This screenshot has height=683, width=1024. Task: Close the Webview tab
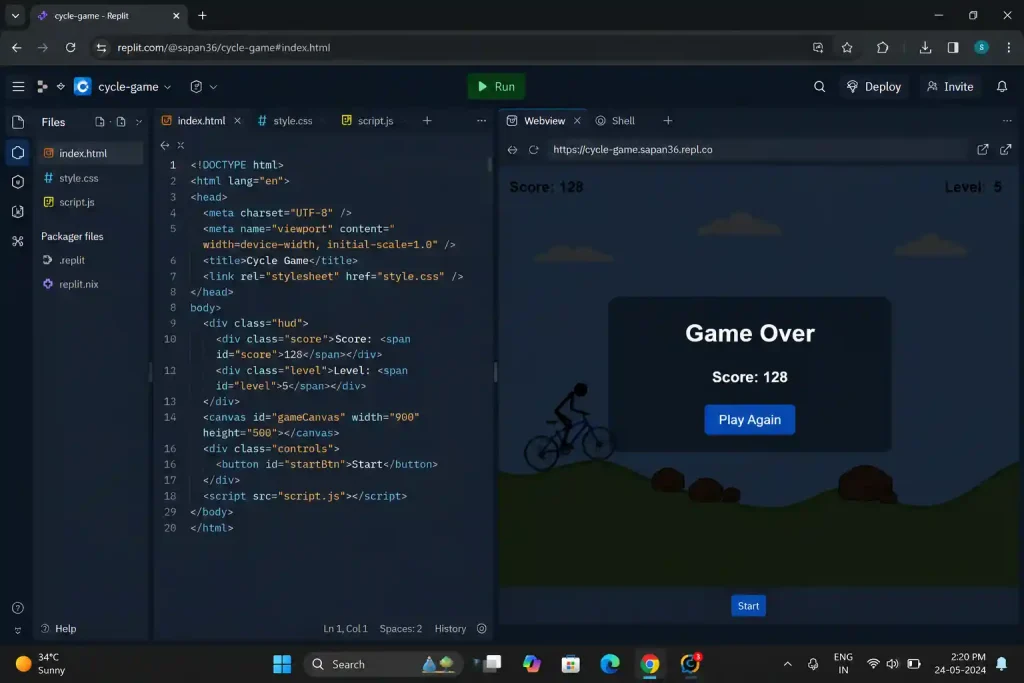click(577, 121)
